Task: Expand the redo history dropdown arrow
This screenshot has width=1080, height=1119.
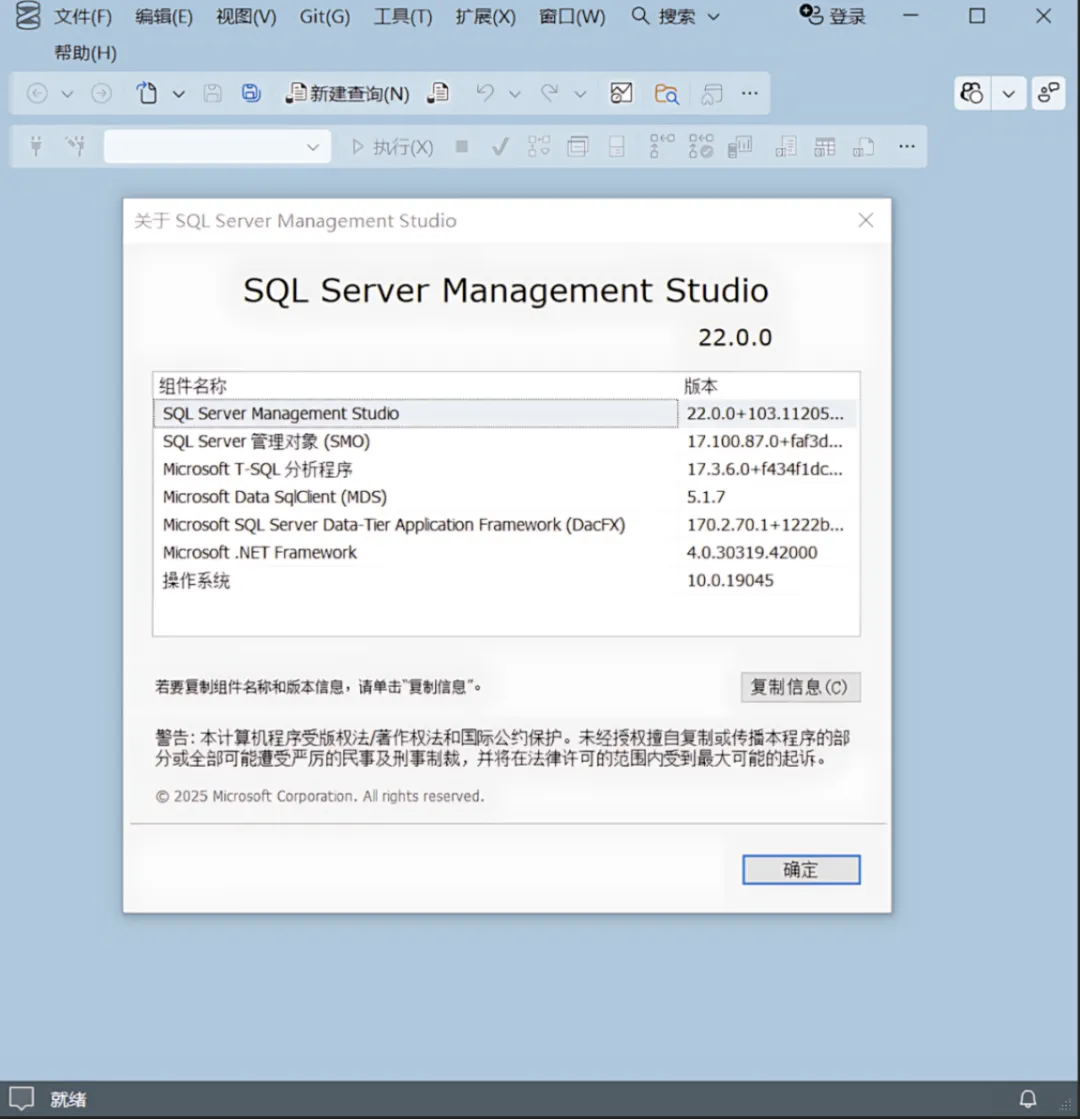Action: click(580, 94)
